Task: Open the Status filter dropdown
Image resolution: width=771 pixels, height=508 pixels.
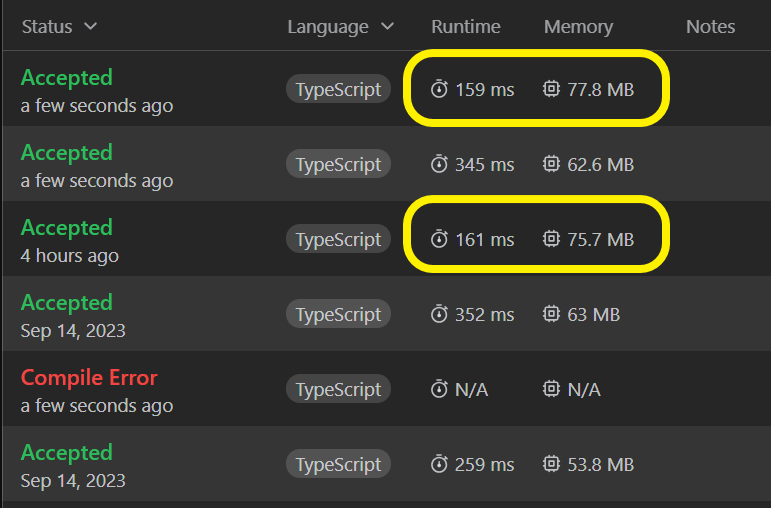Action: [x=59, y=27]
